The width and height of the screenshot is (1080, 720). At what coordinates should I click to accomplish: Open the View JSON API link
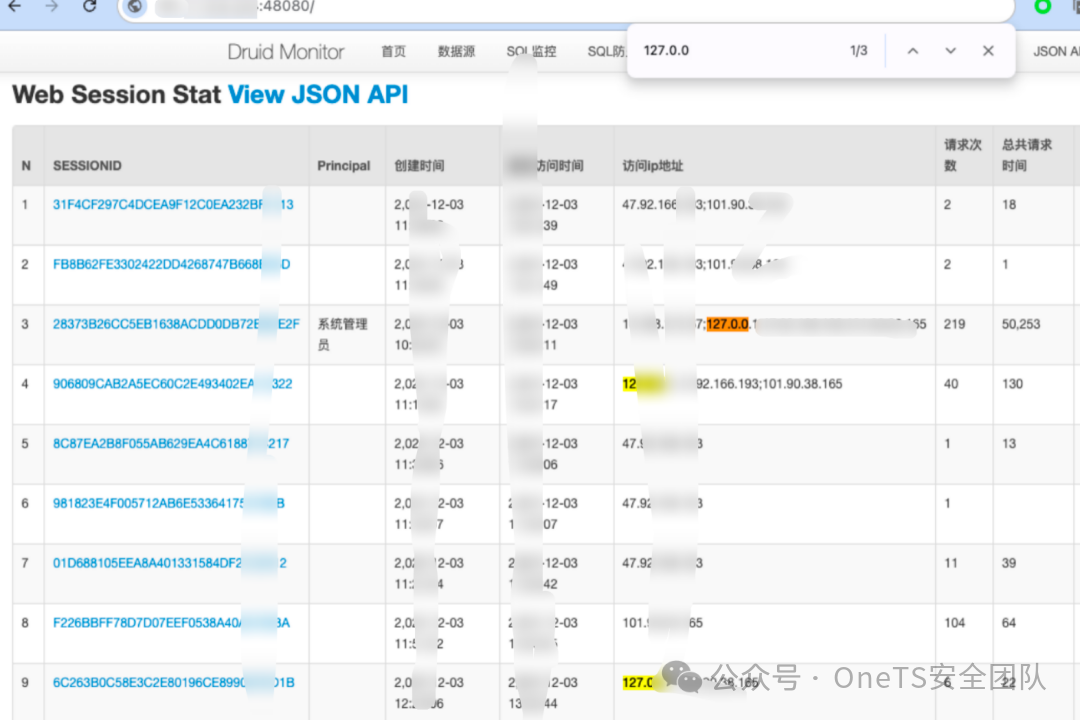click(x=318, y=94)
